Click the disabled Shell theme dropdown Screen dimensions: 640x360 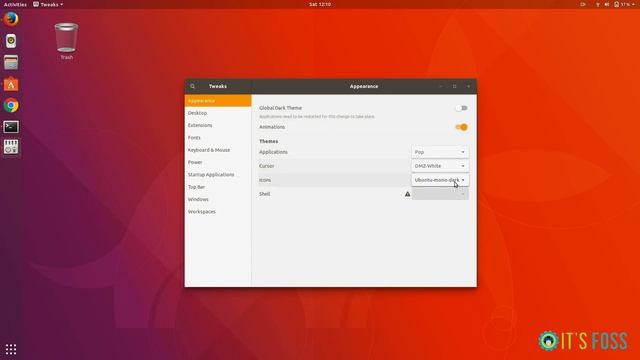pyautogui.click(x=440, y=194)
